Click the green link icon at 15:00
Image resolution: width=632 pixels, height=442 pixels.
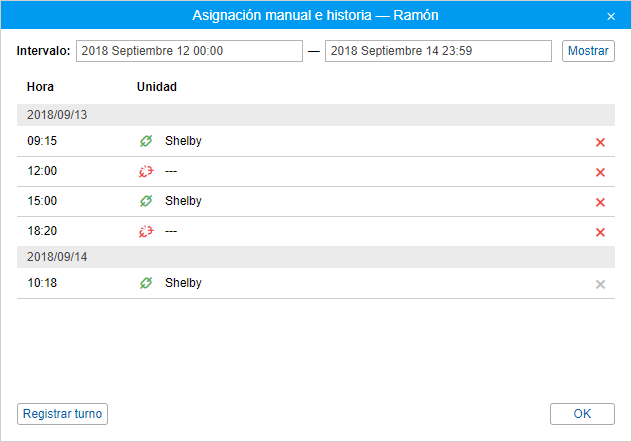tap(146, 201)
